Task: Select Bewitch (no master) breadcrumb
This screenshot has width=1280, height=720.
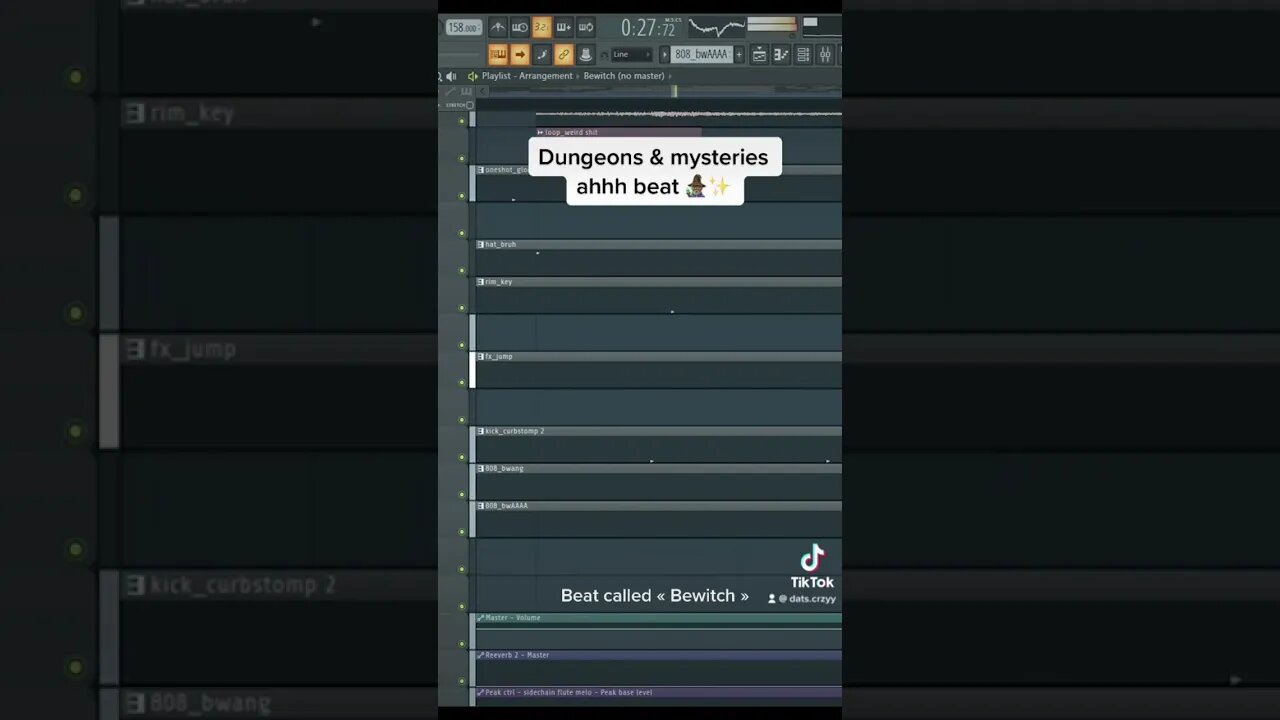Action: click(624, 76)
